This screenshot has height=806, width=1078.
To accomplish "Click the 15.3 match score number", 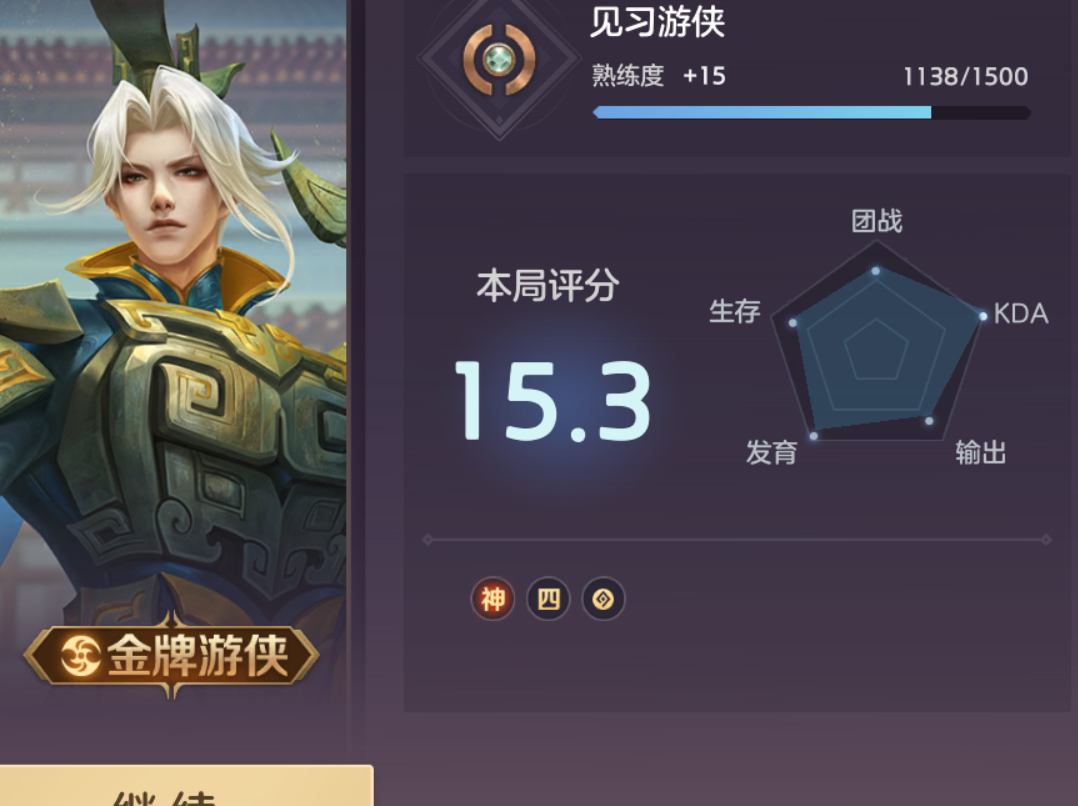I will (553, 400).
